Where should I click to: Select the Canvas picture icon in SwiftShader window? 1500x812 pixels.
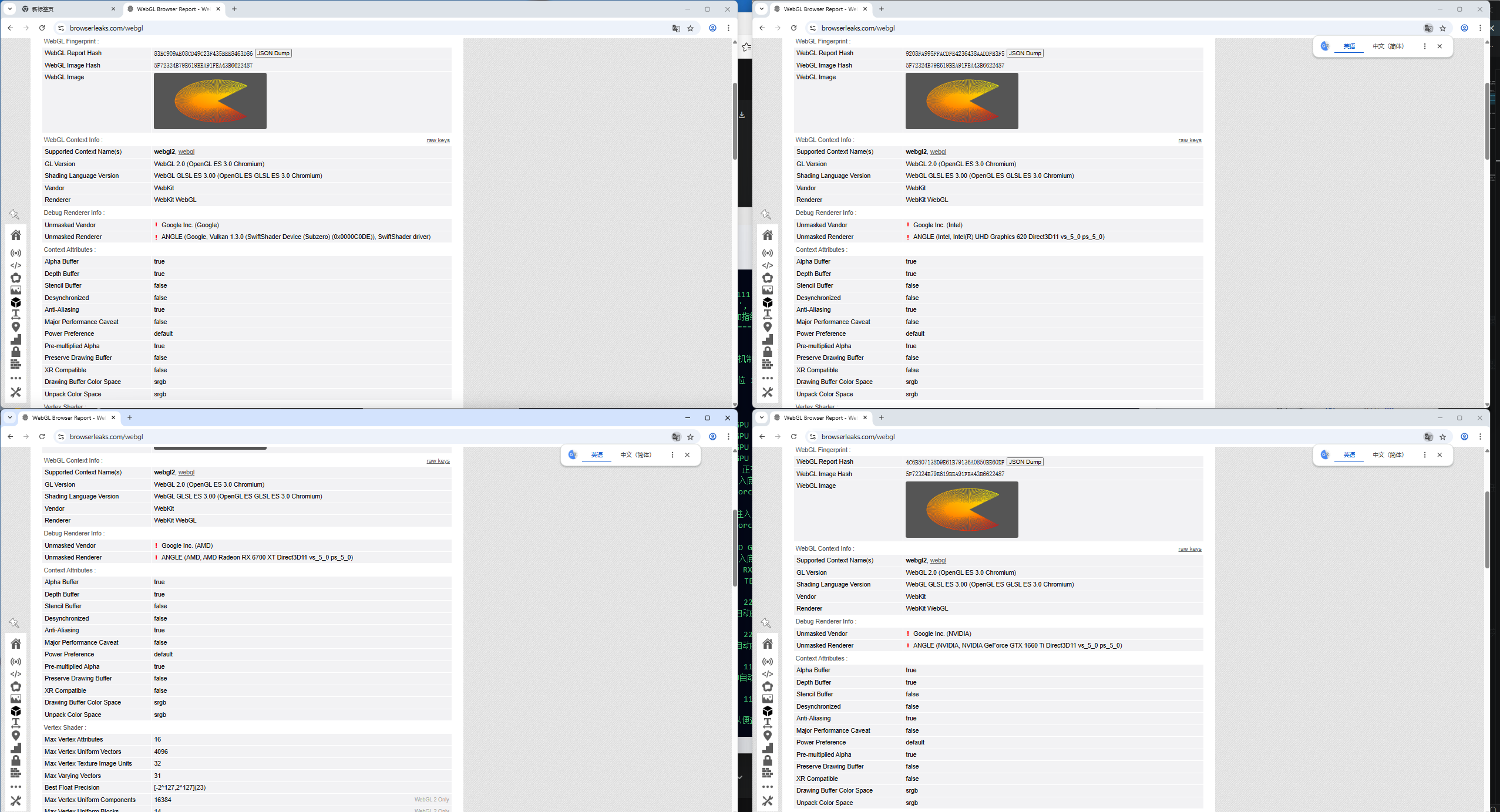16,290
